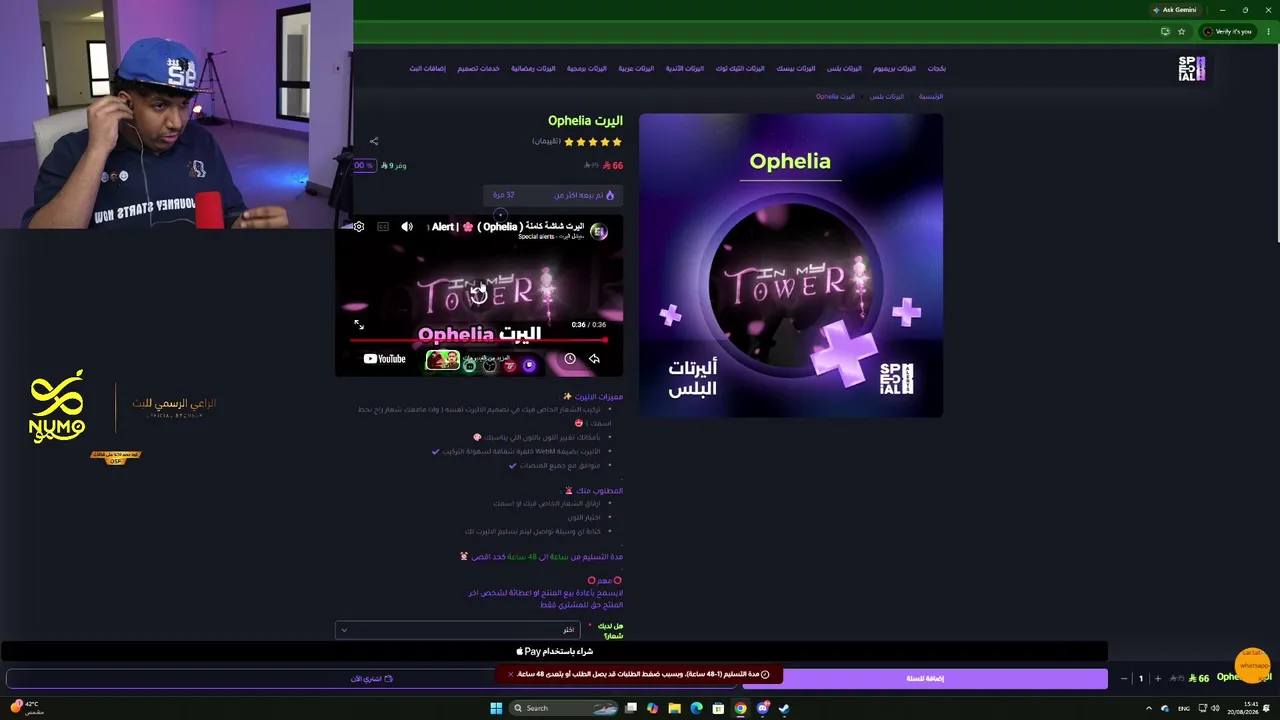Decrease the product quantity
The image size is (1280, 720).
pyautogui.click(x=1124, y=678)
